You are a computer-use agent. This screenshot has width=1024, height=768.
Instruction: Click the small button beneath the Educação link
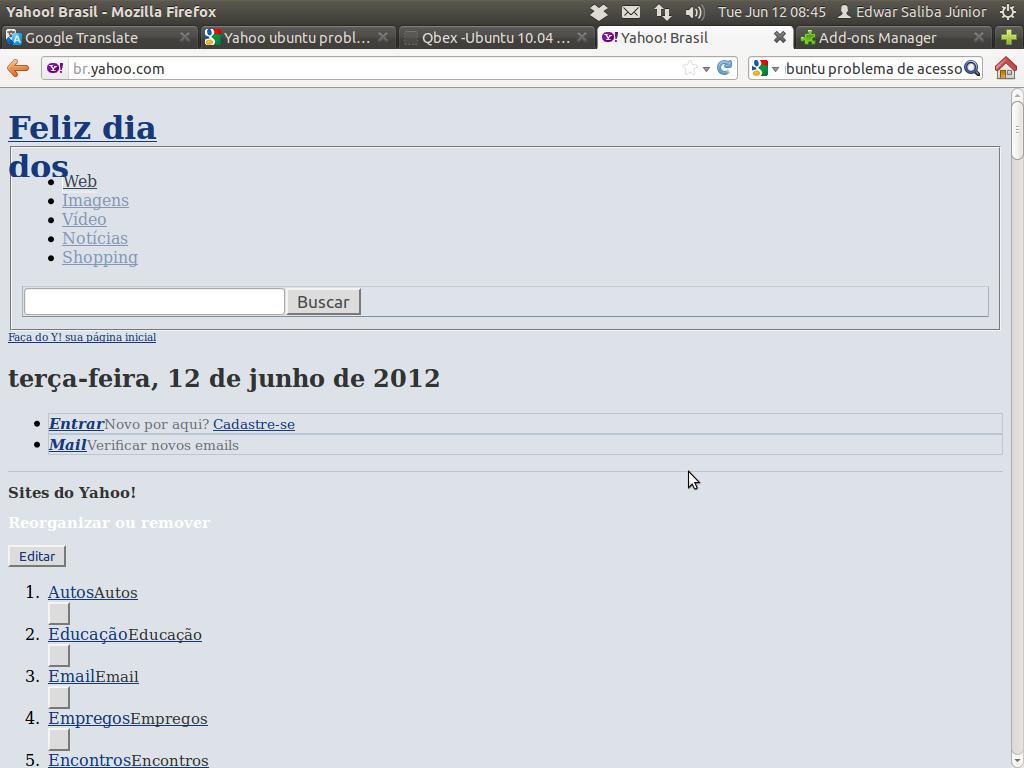point(59,656)
